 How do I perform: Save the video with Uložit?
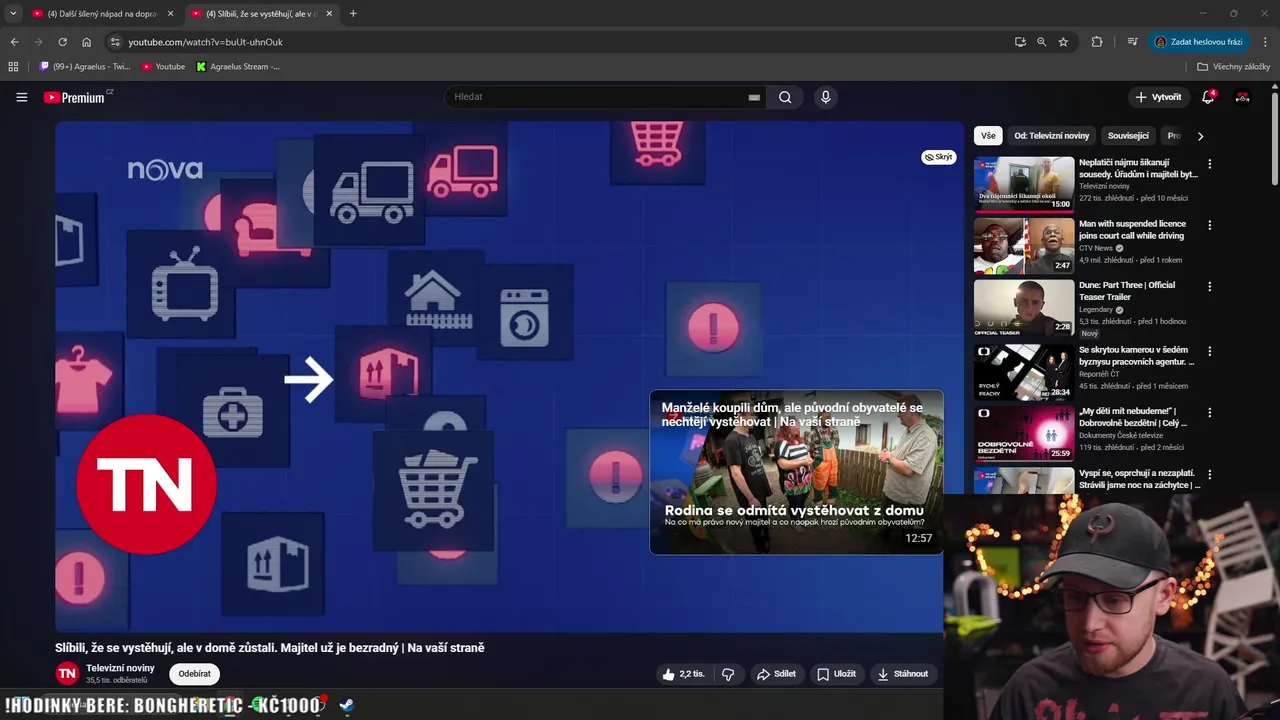click(836, 674)
